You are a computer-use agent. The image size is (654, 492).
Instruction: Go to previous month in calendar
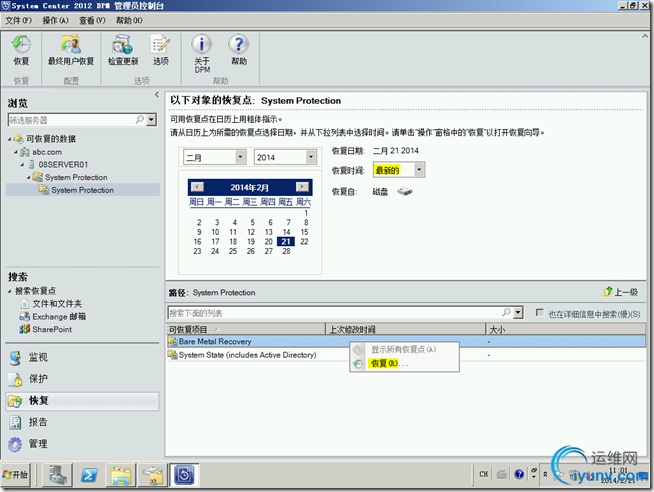(x=197, y=187)
